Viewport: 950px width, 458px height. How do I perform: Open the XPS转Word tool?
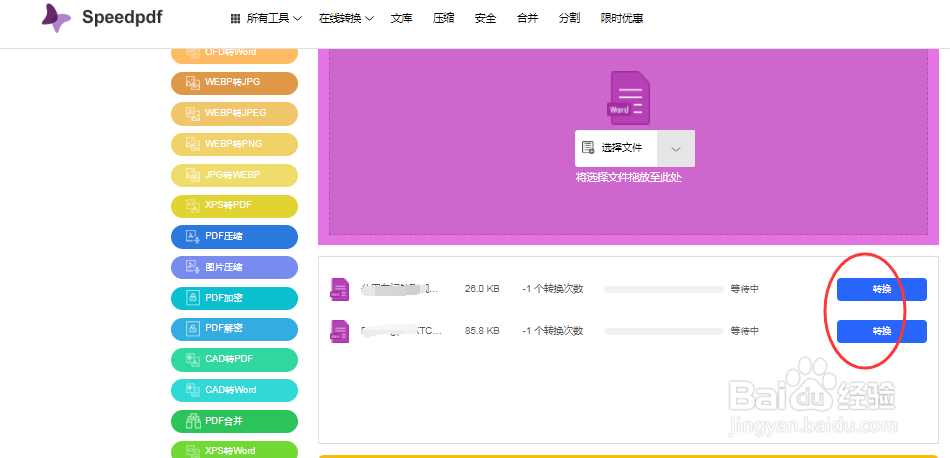coord(234,450)
